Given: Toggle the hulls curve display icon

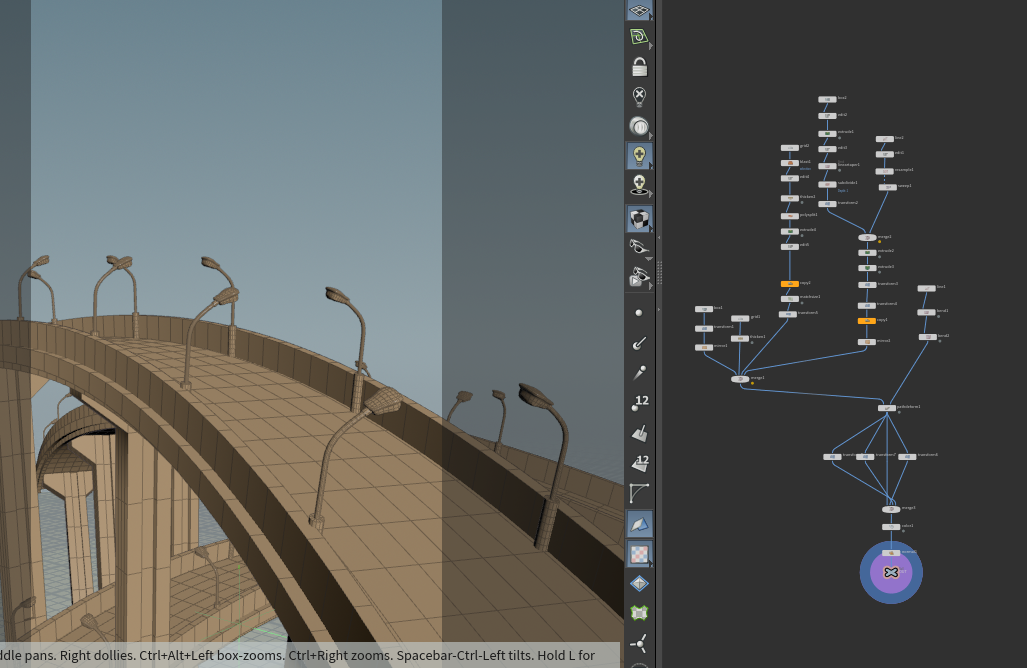Looking at the screenshot, I should pyautogui.click(x=639, y=492).
